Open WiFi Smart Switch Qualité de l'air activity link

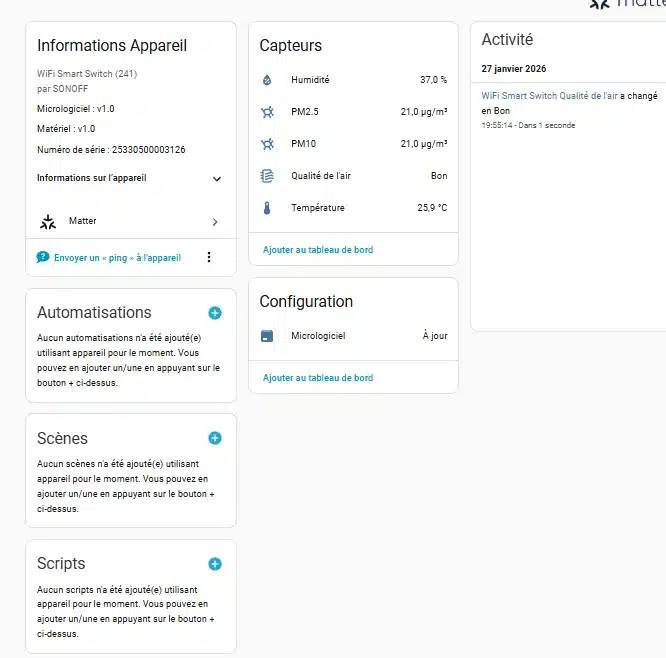549,96
